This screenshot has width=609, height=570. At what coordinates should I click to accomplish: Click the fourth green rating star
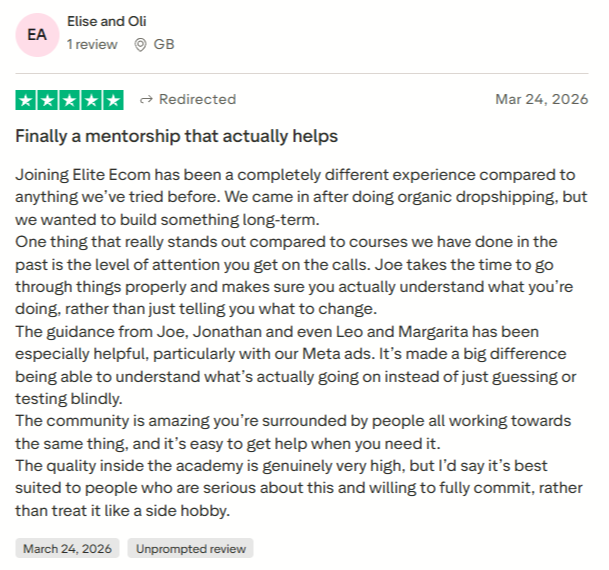point(92,100)
